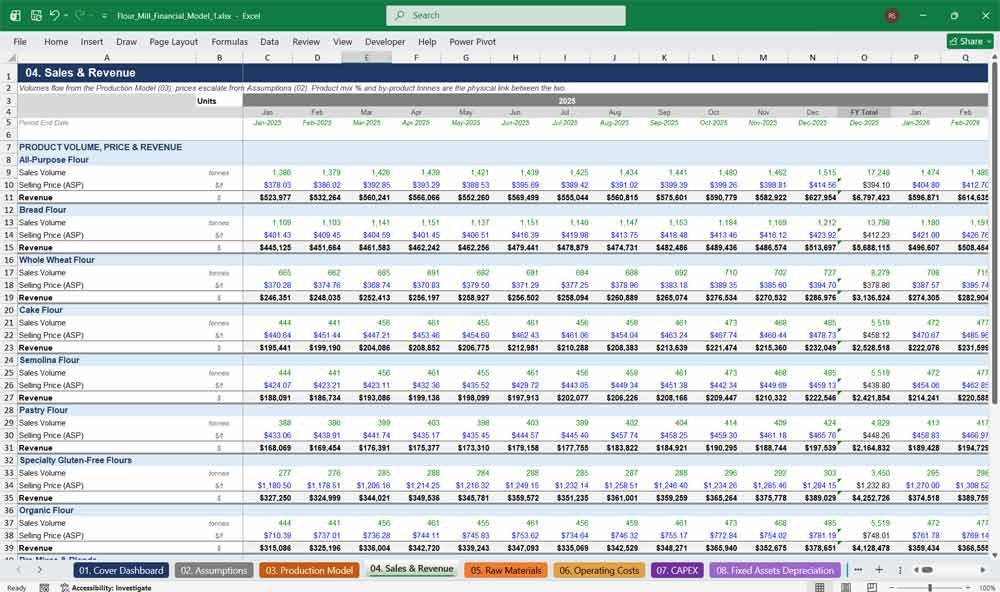Switch to the Home ribbon tab
Screen dimensions: 1000x592
[x=56, y=41]
